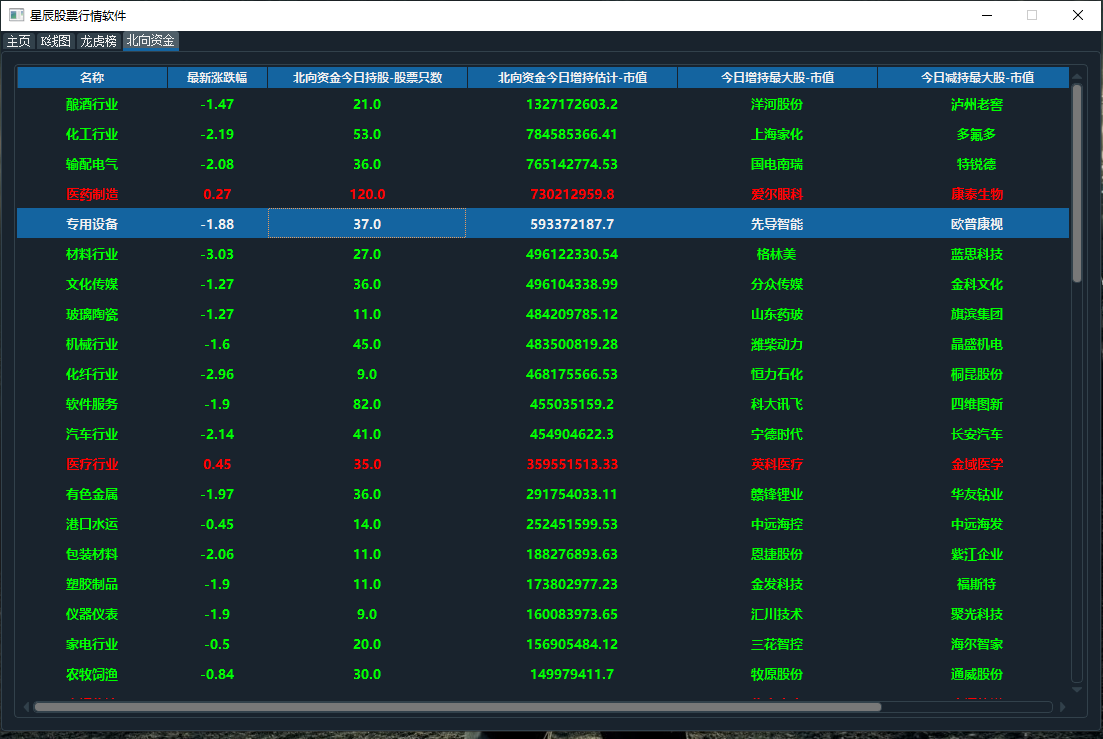Screen dimensions: 1103x739
Task: Sort by the 名称 column header
Action: 92,77
